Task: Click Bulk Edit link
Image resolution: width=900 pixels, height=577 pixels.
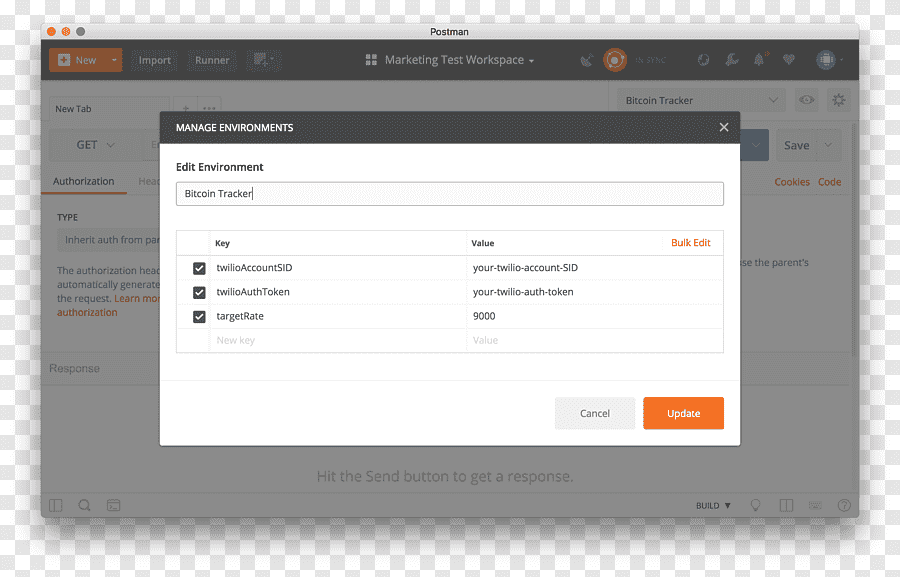Action: [x=690, y=243]
